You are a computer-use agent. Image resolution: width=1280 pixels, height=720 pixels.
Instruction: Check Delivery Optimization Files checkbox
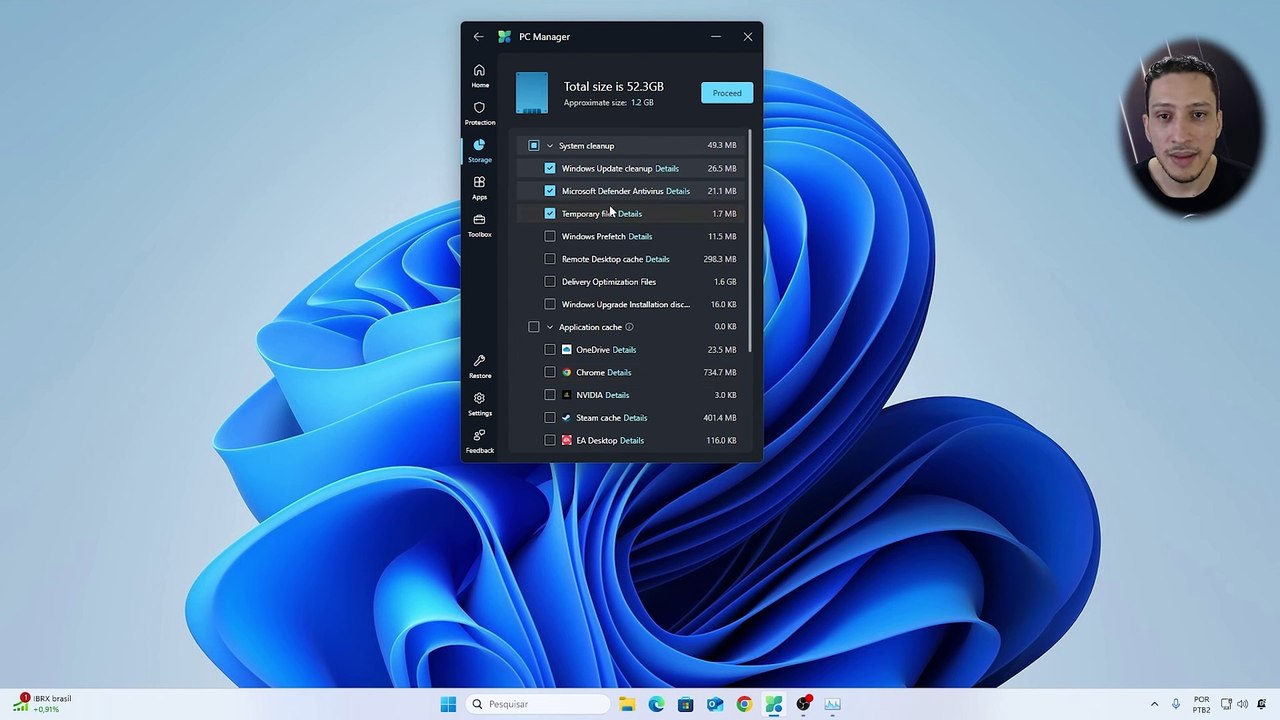[550, 282]
